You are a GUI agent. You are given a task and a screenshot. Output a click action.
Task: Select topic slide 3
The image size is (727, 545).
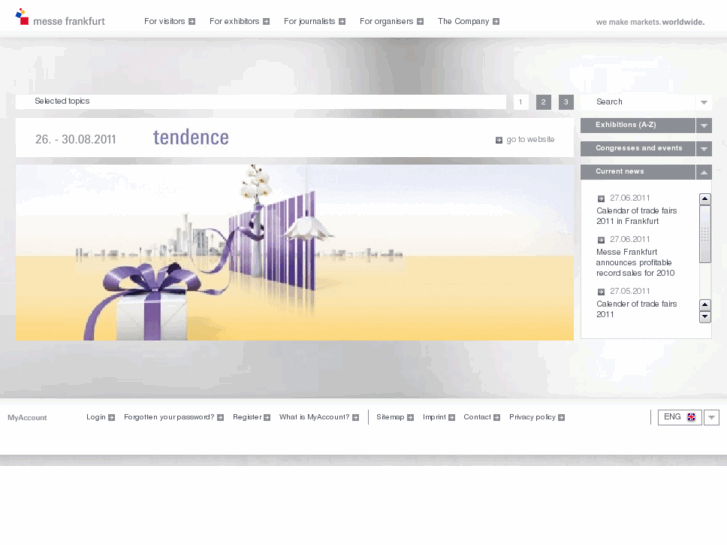566,102
